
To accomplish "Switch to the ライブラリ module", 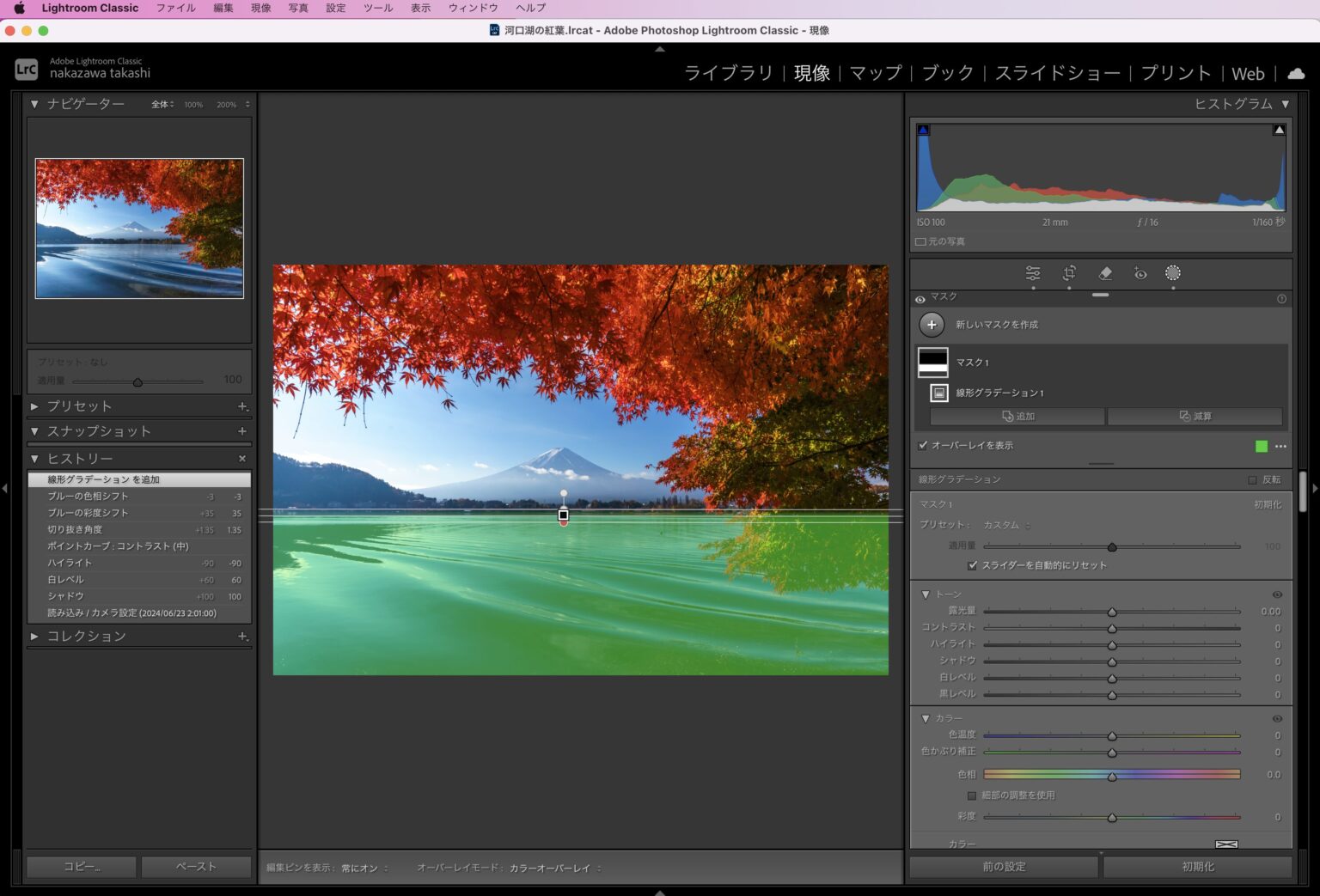I will tap(728, 74).
